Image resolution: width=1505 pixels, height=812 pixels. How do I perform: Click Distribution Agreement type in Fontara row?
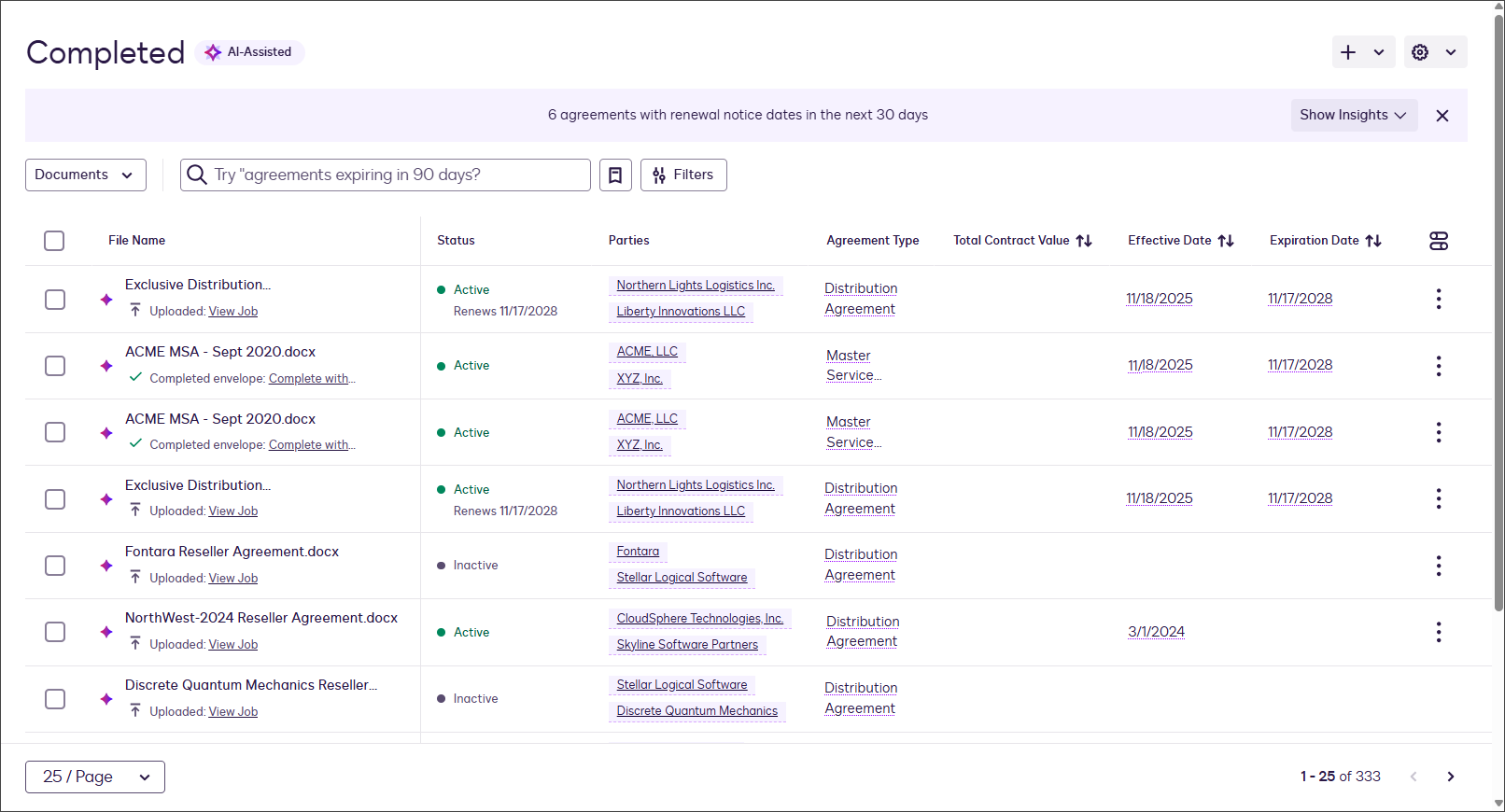pos(861,565)
